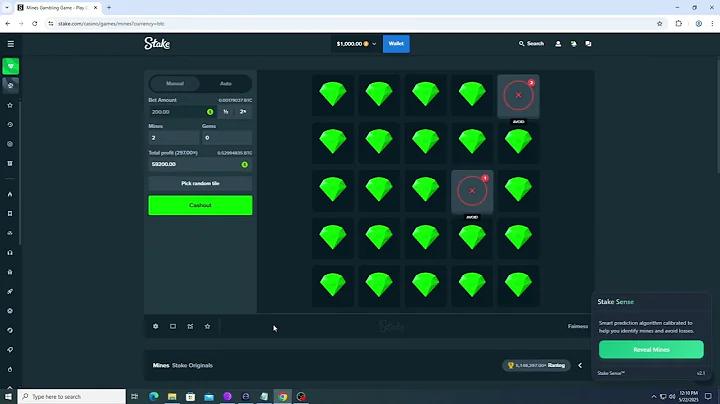Open the Windows notification center icon
720x404 pixels.
coord(709,396)
